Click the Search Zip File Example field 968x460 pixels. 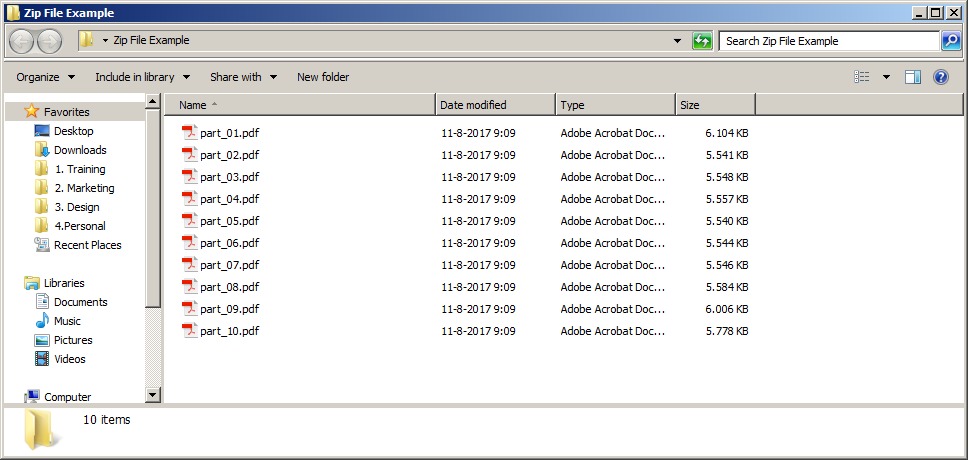[x=829, y=41]
